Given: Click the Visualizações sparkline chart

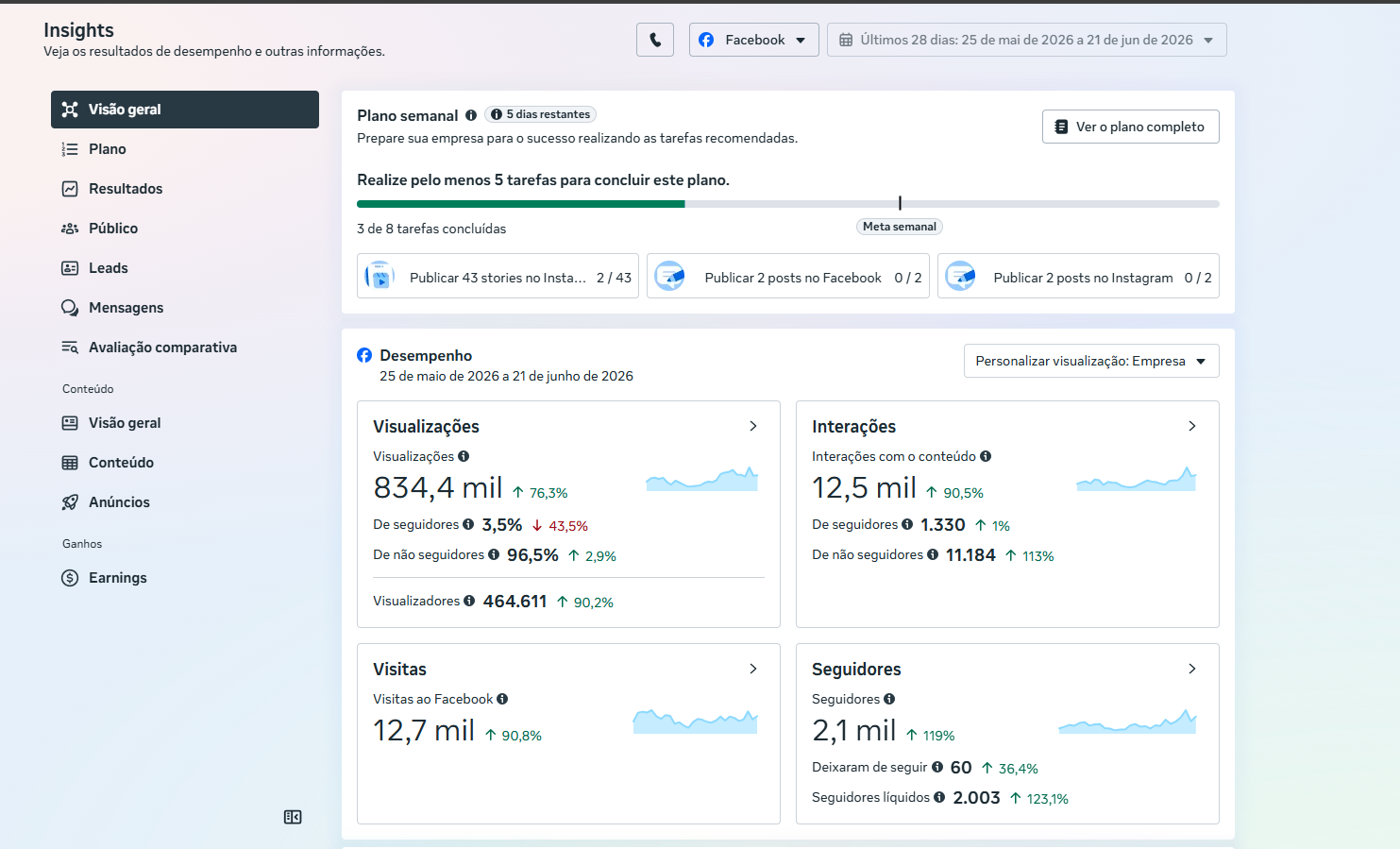Looking at the screenshot, I should click(x=701, y=479).
